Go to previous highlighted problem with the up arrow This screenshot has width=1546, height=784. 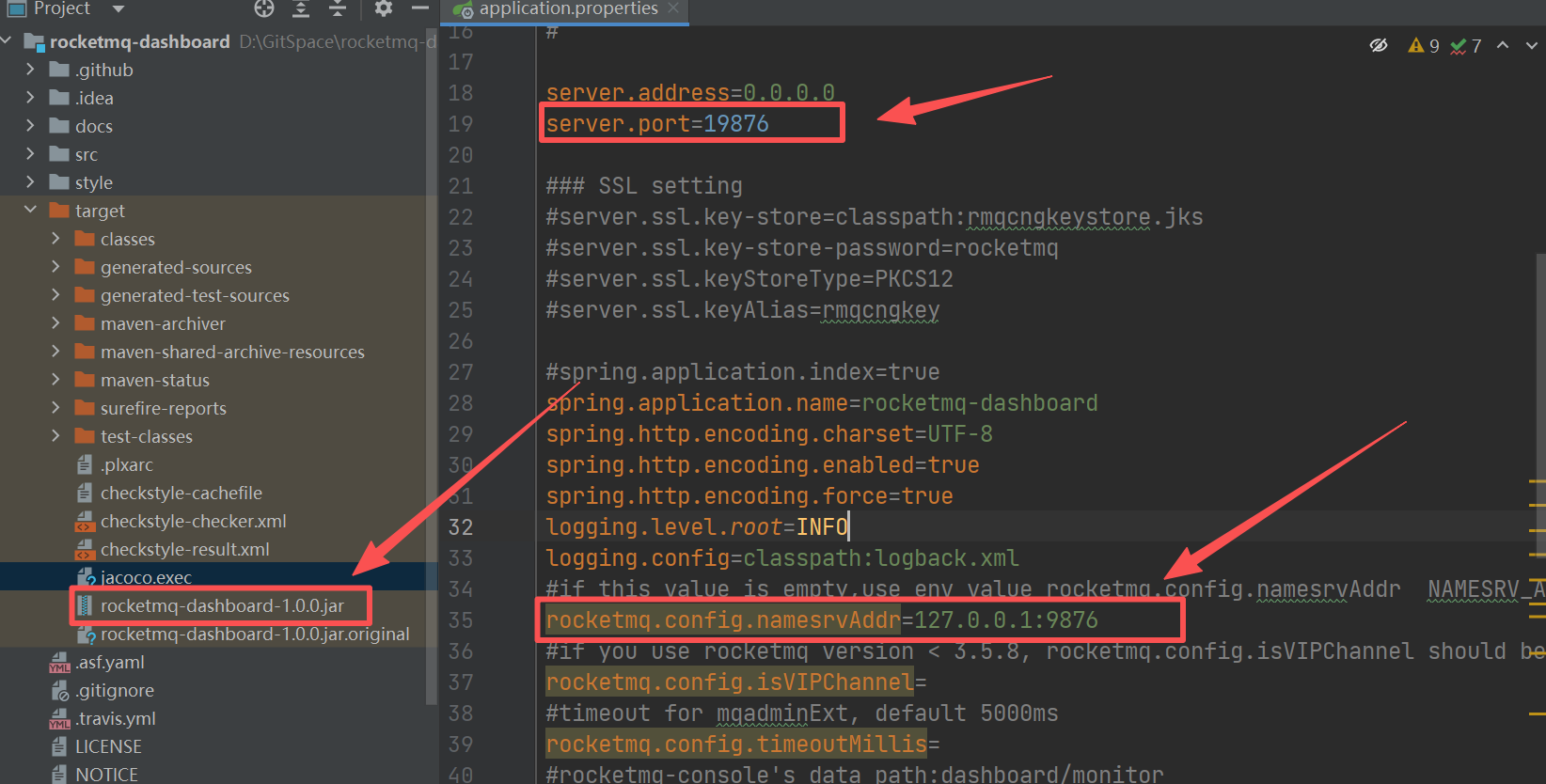pos(1503,45)
